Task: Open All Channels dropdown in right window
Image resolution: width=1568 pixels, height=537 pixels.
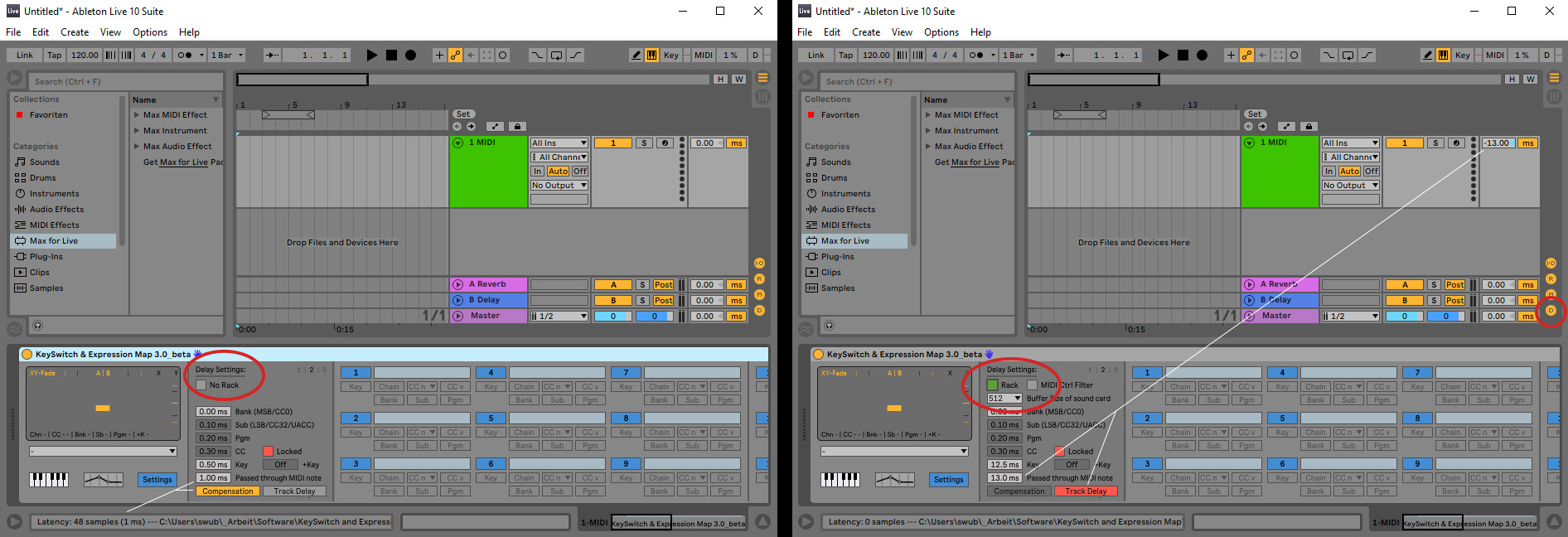Action: [x=1351, y=157]
